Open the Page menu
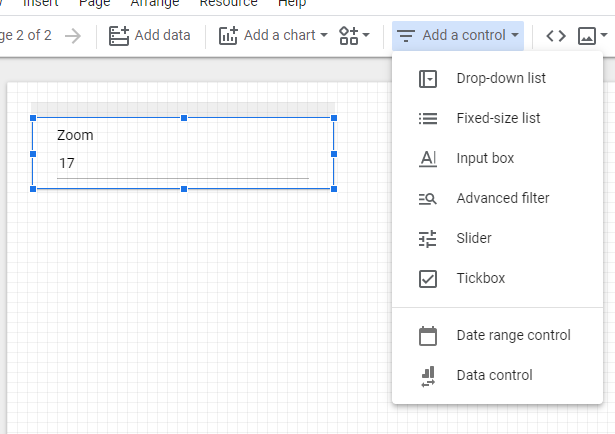 (x=94, y=3)
